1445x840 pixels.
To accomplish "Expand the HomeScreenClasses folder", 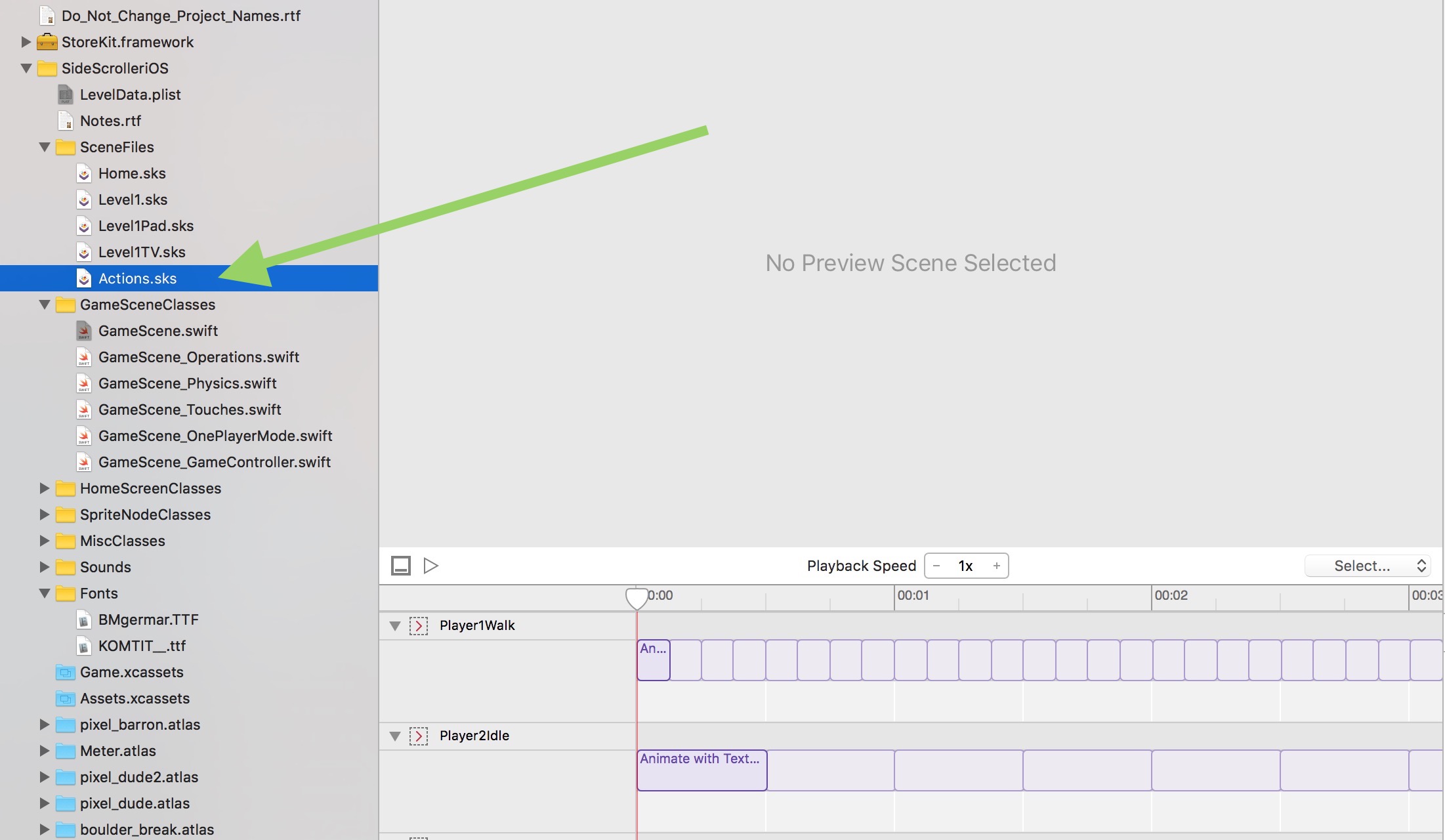I will (44, 488).
